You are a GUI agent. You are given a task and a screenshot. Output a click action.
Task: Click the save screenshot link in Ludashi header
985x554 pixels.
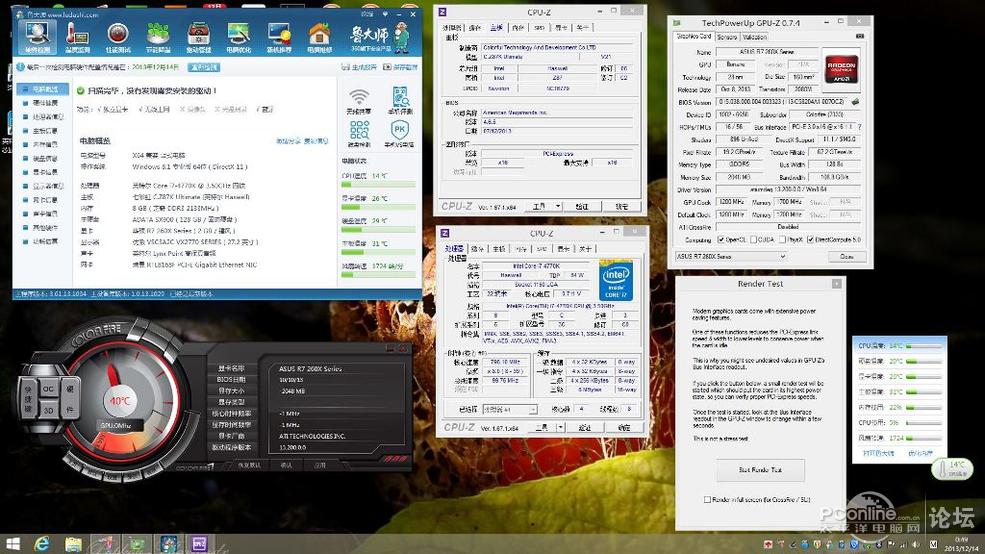pos(400,67)
